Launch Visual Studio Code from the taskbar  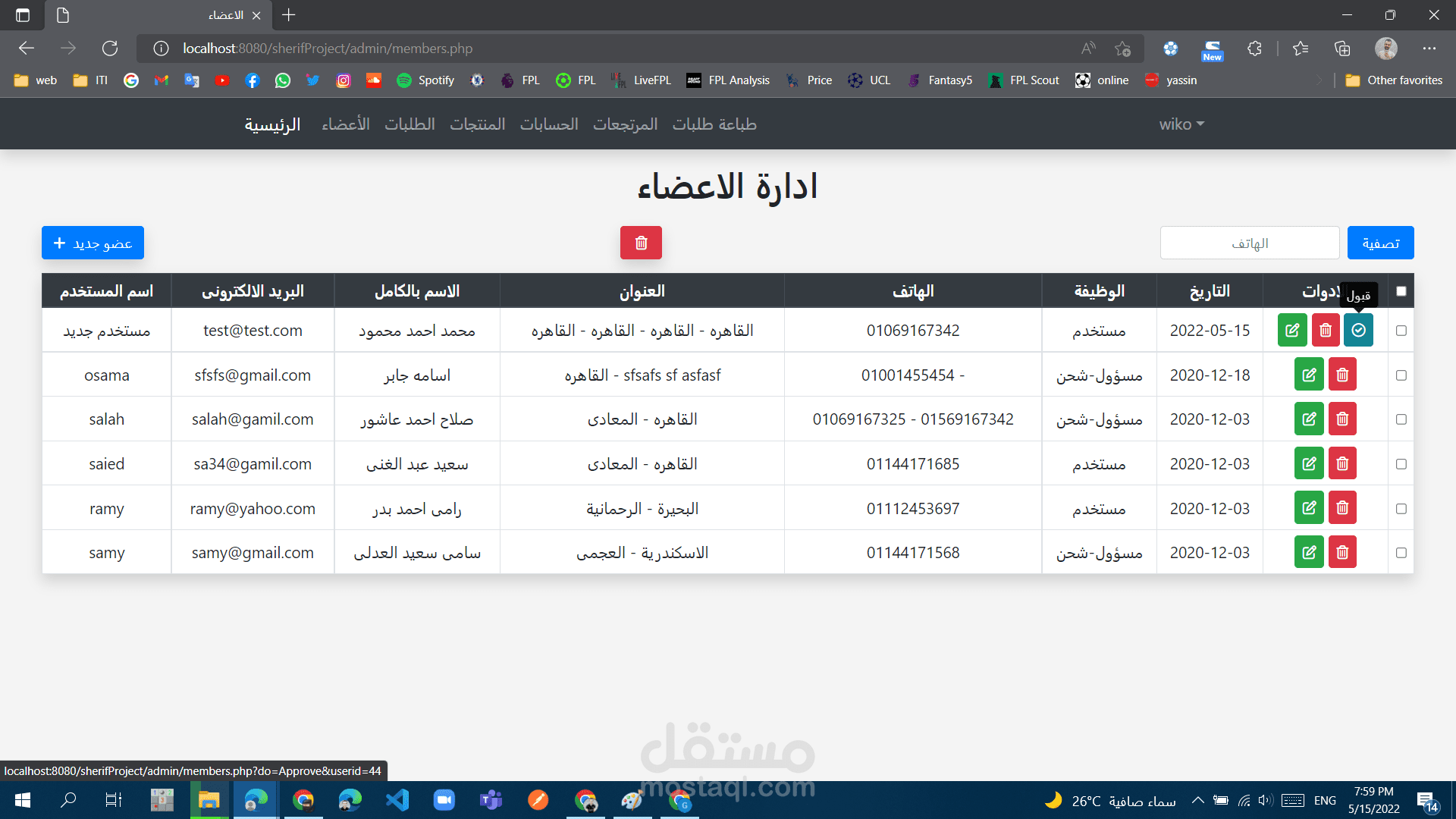[x=397, y=800]
